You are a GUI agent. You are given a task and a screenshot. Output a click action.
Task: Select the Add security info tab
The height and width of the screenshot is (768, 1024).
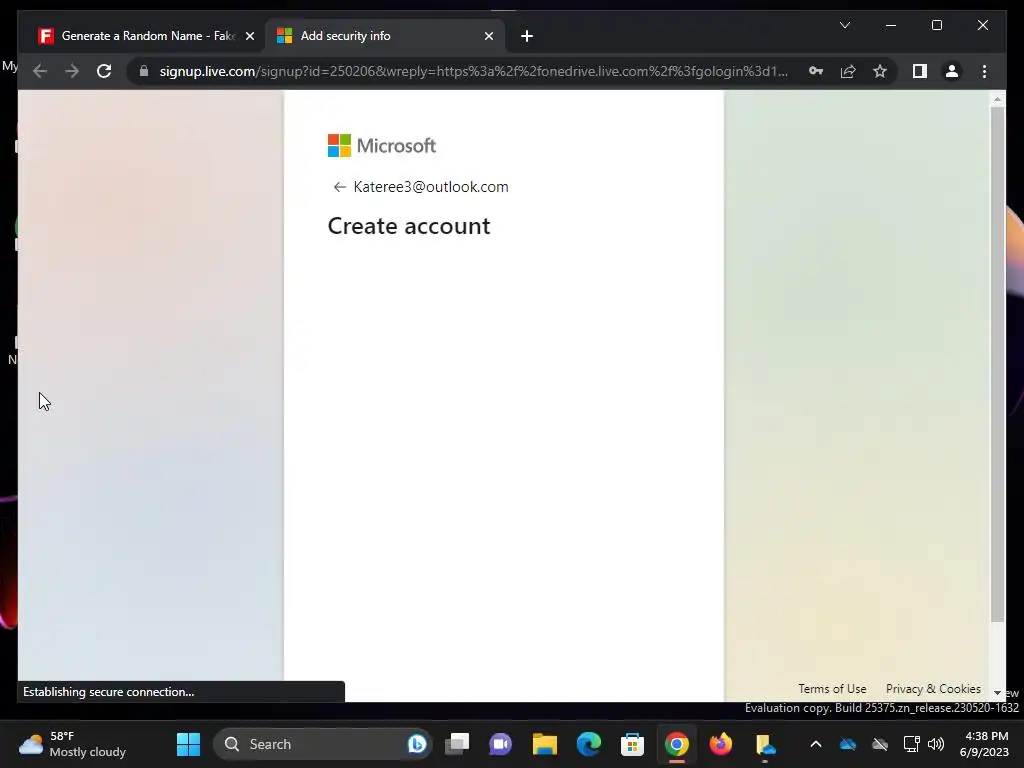pos(385,36)
